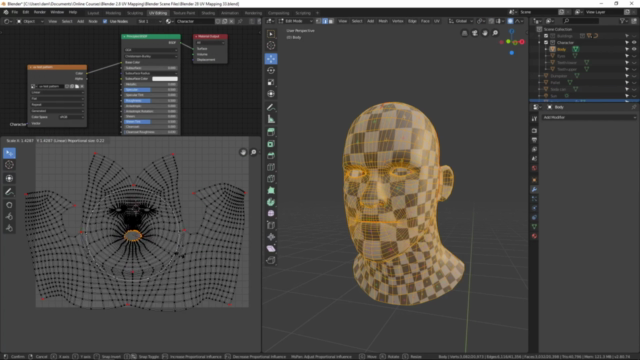The width and height of the screenshot is (640, 360).
Task: Select the Smooth tool
Action: 271,213
